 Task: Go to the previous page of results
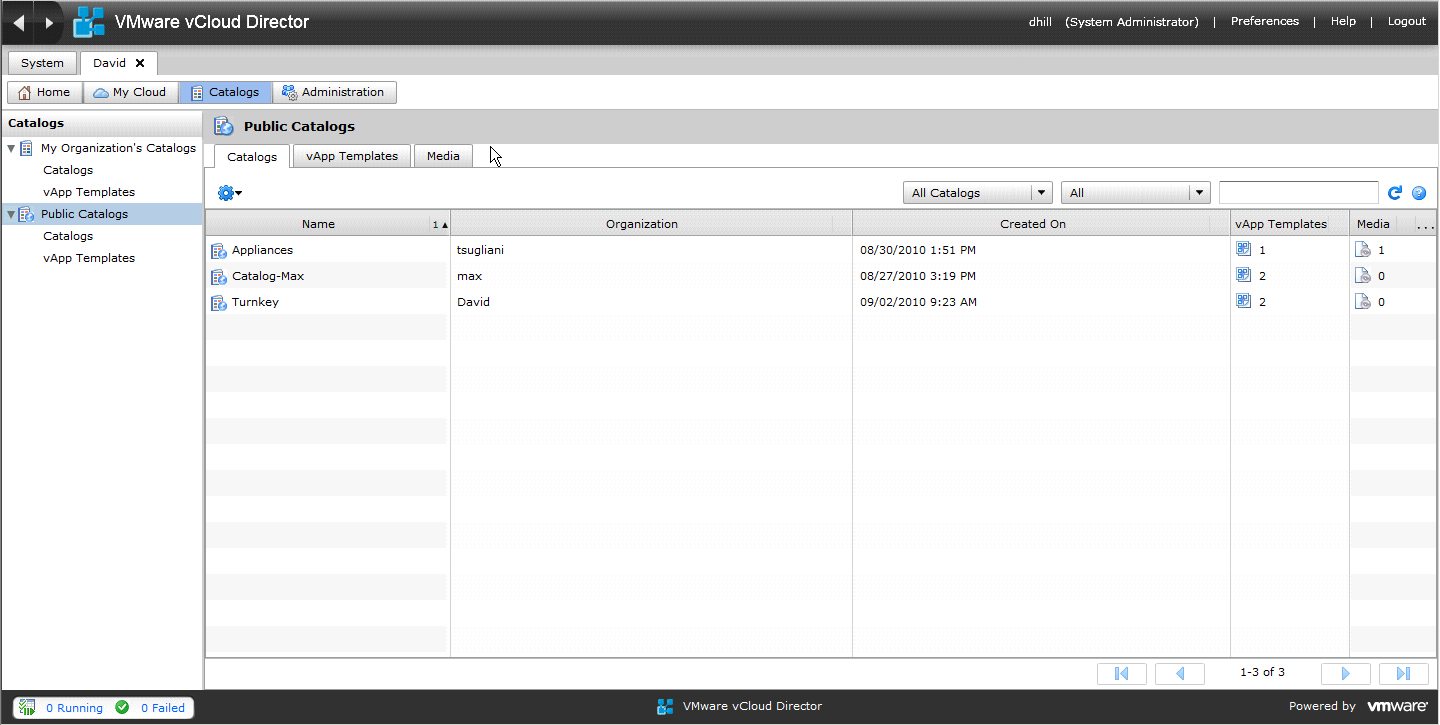coord(1180,673)
